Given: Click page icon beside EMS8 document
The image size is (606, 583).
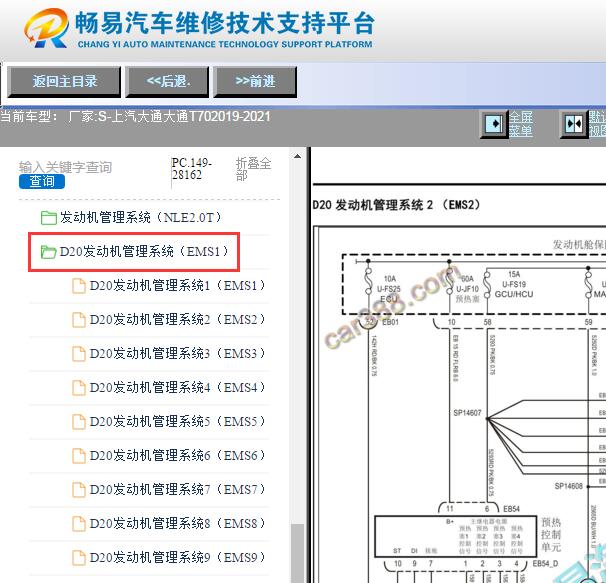Looking at the screenshot, I should click(79, 524).
